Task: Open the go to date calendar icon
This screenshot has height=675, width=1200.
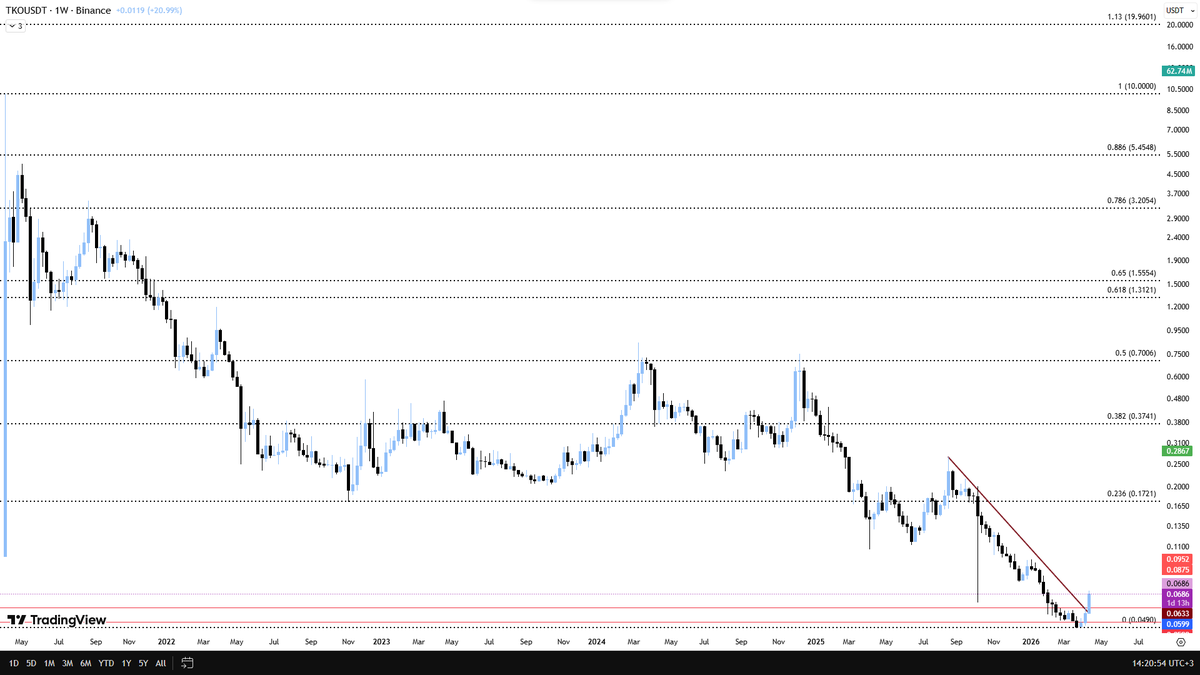Action: [x=187, y=663]
